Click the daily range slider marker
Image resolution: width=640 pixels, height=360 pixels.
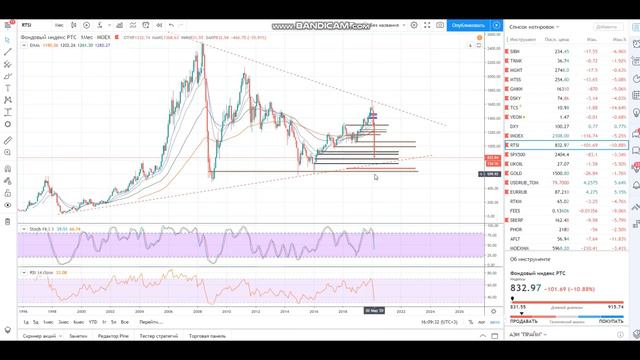click(x=512, y=299)
